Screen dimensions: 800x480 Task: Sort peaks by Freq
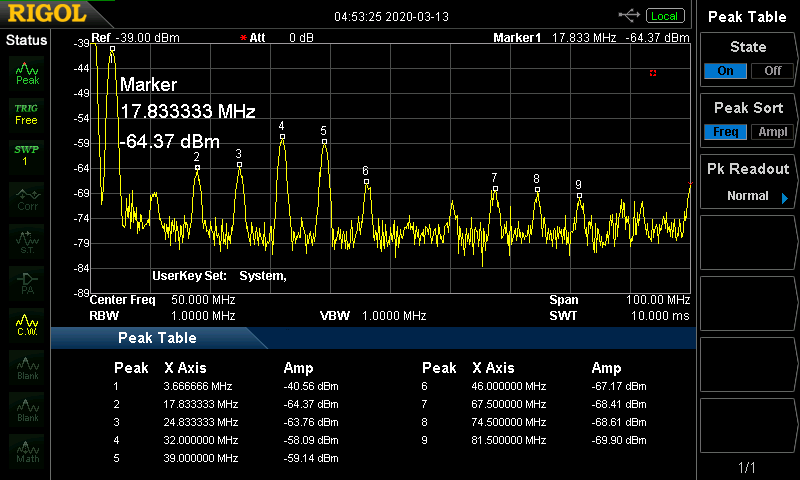725,132
